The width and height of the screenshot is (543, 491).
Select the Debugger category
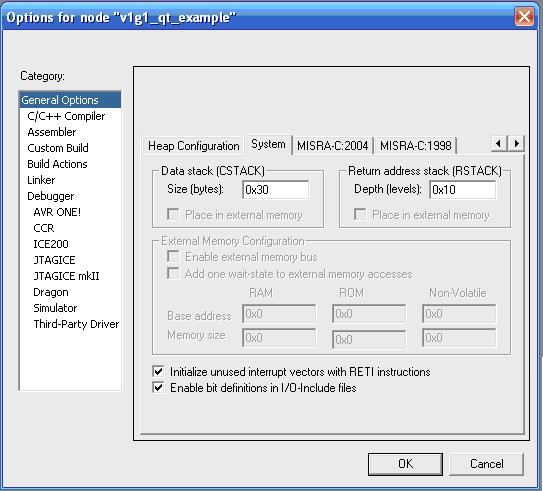[x=51, y=196]
